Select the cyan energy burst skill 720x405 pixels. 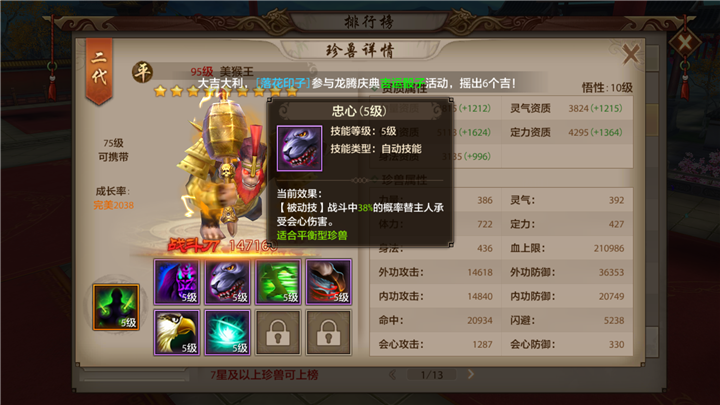point(227,332)
